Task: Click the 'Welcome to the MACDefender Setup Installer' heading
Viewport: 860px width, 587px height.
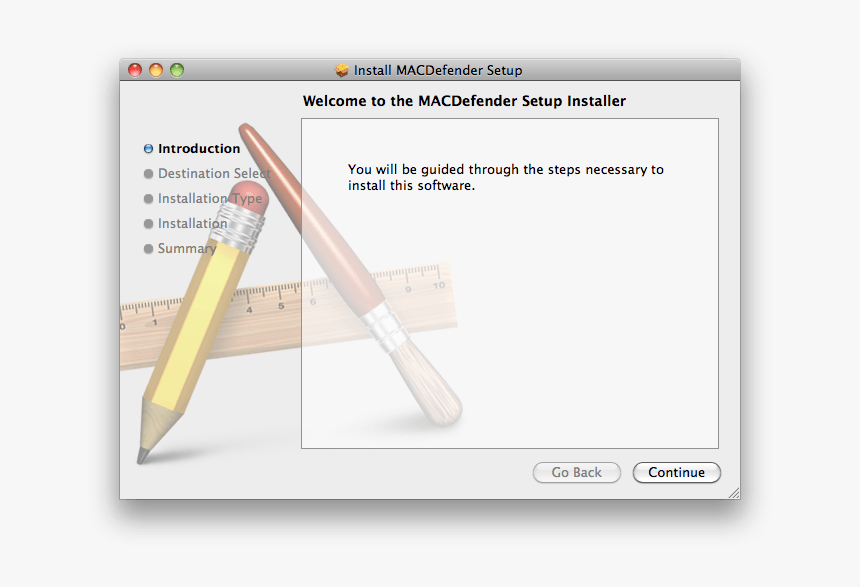Action: coord(464,101)
